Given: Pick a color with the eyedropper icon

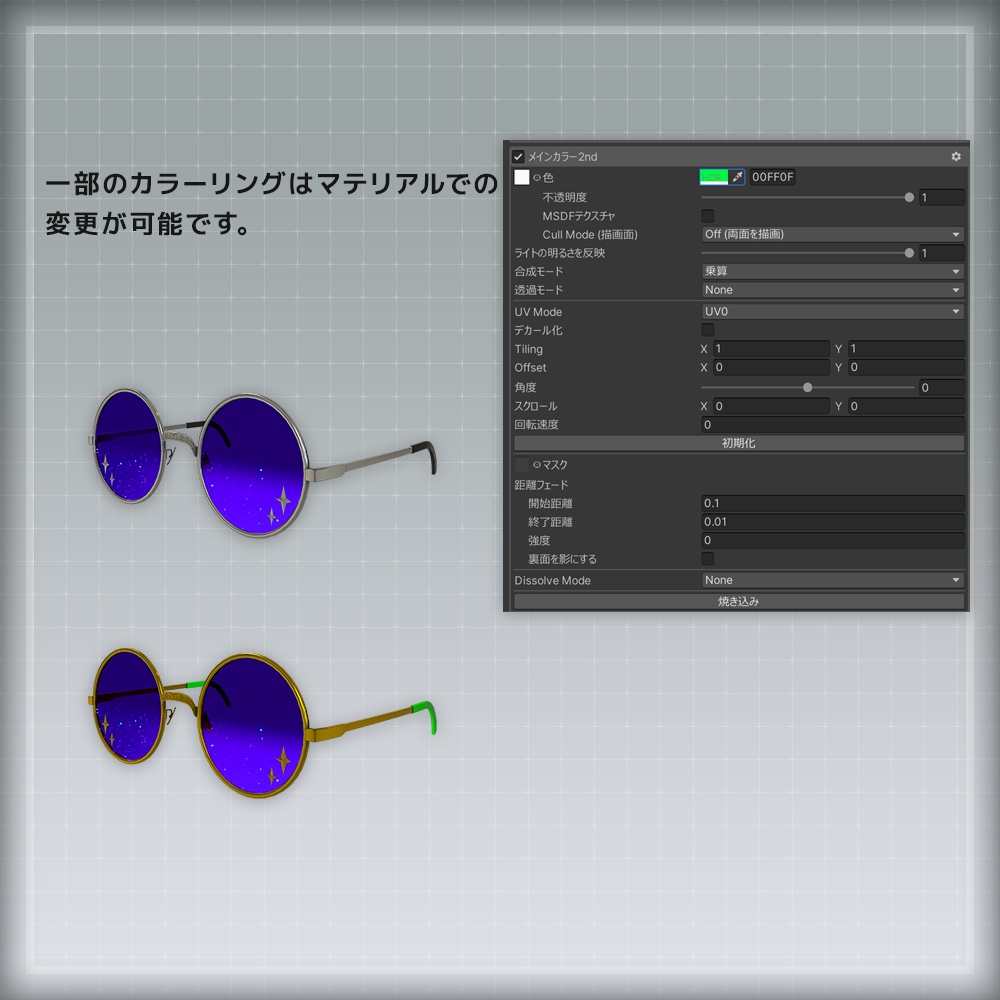Looking at the screenshot, I should point(737,177).
